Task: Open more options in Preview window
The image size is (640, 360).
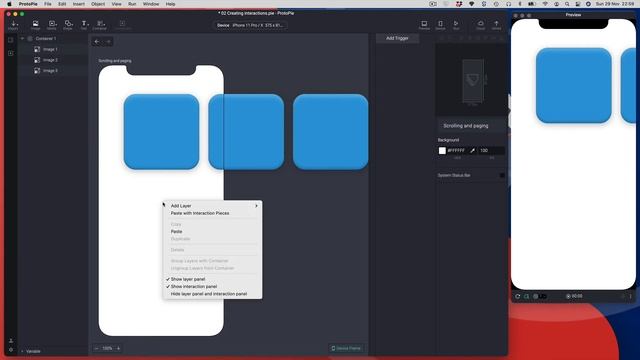Action: coord(630,296)
